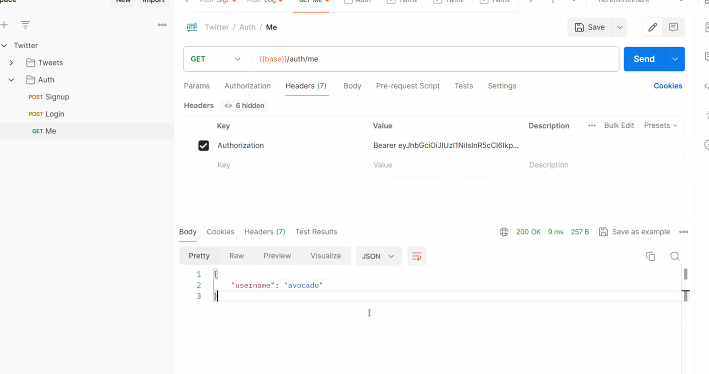The height and width of the screenshot is (374, 709).
Task: Select the Pretty view
Action: [x=199, y=256]
